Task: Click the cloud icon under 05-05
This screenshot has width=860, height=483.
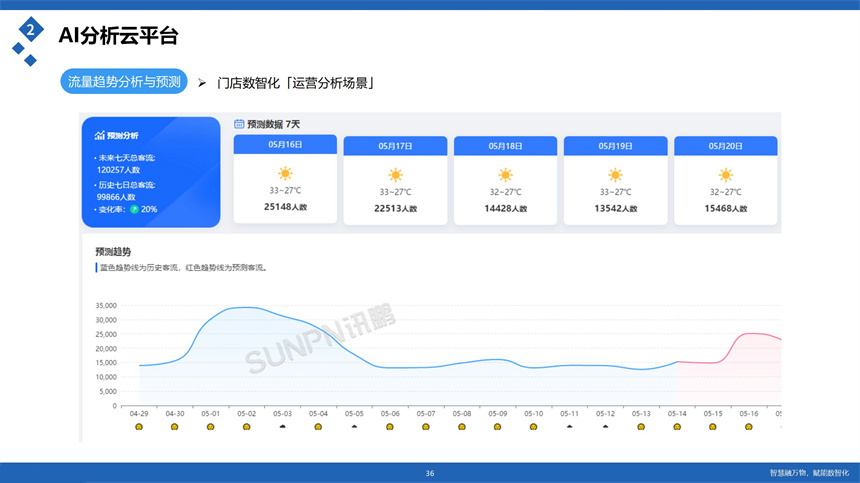Action: point(354,426)
